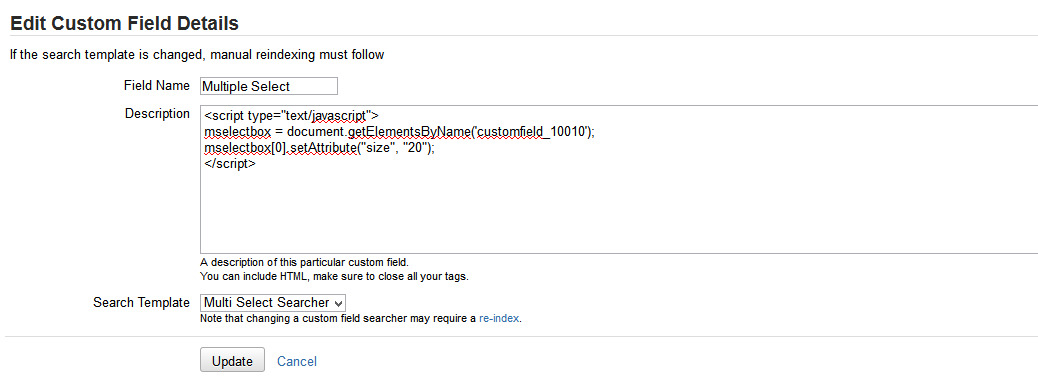The image size is (1038, 391).
Task: Click the Update button
Action: coord(232,360)
